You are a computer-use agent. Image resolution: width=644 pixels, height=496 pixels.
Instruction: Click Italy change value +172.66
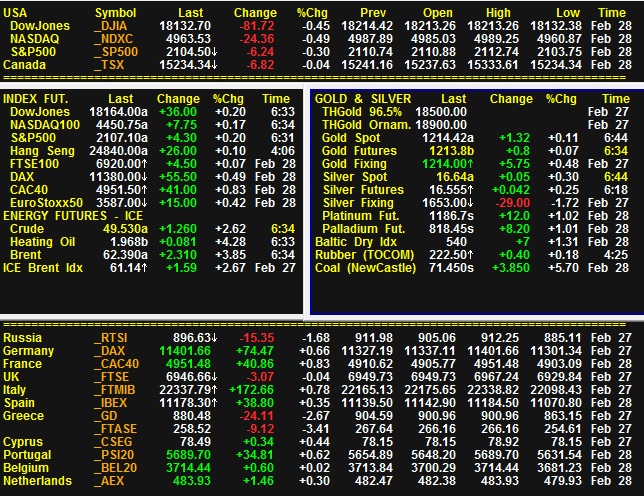[252, 390]
